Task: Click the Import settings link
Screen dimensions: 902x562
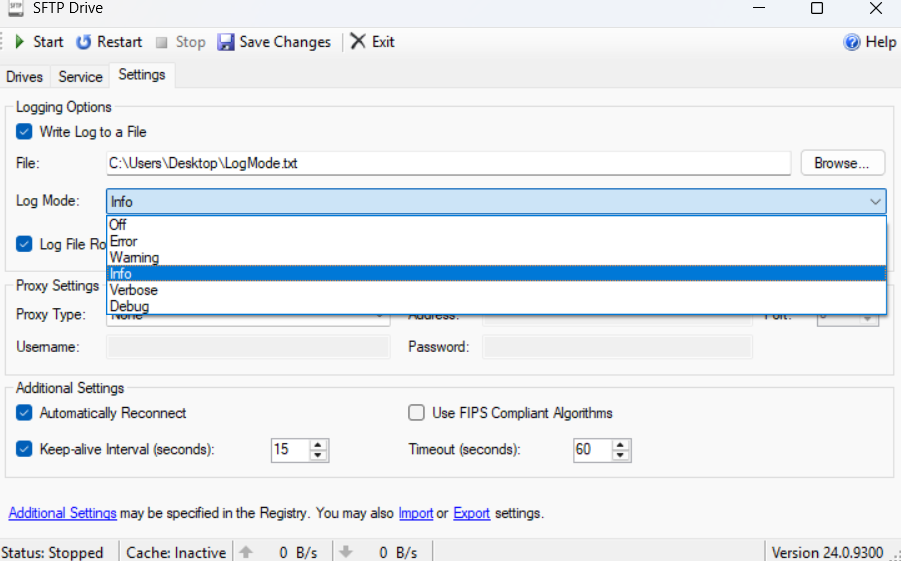Action: [415, 513]
